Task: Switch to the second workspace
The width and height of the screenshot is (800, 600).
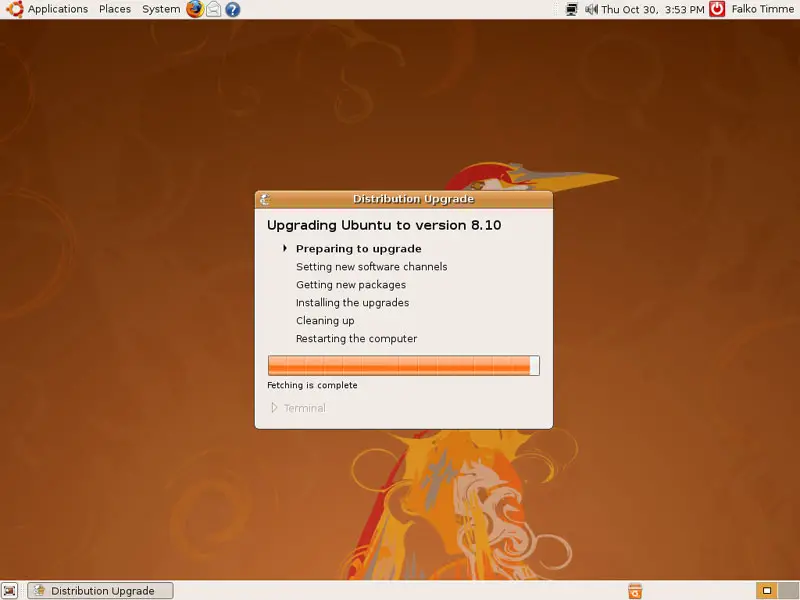Action: [x=786, y=590]
